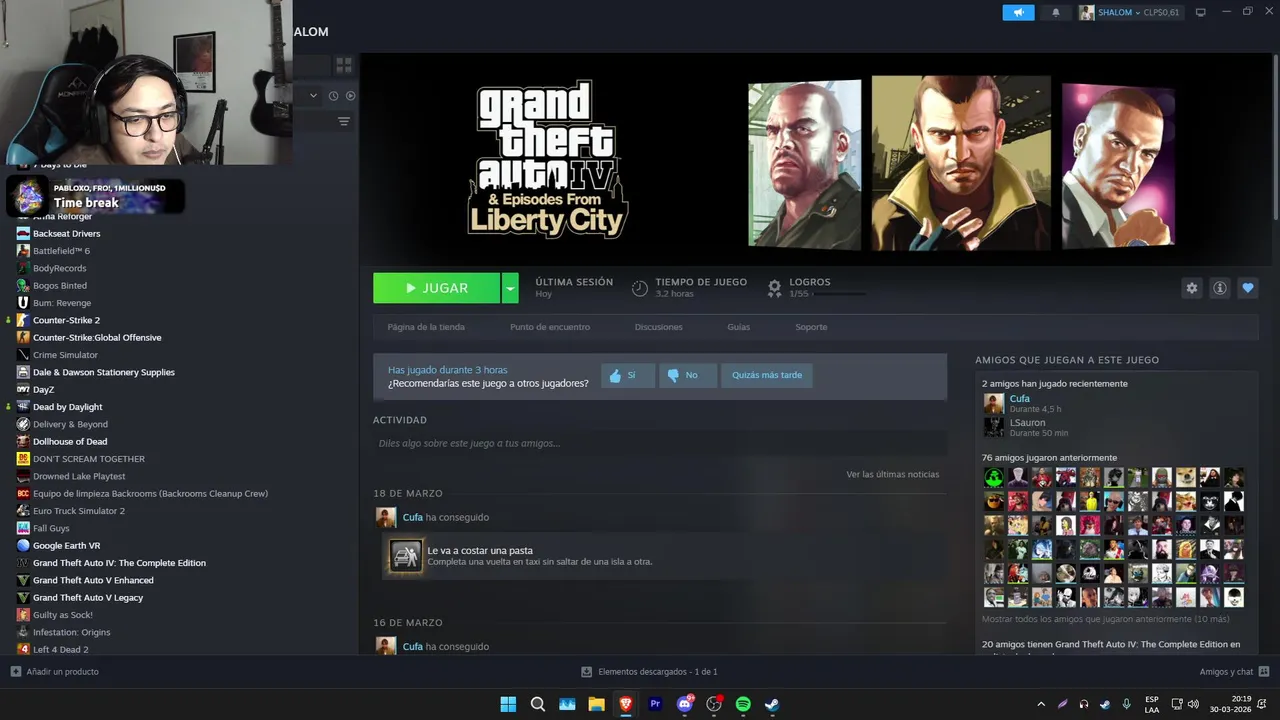Go to the Discusiones tab
Viewport: 1280px width, 720px height.
(658, 327)
